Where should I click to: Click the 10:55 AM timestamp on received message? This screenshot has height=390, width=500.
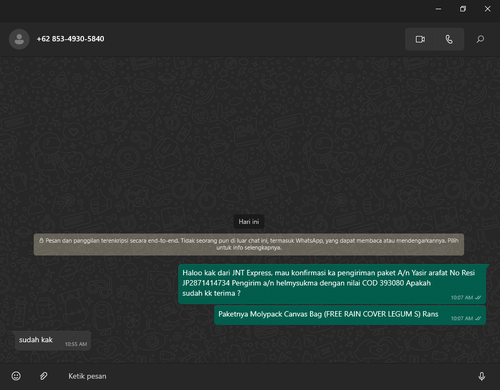76,344
